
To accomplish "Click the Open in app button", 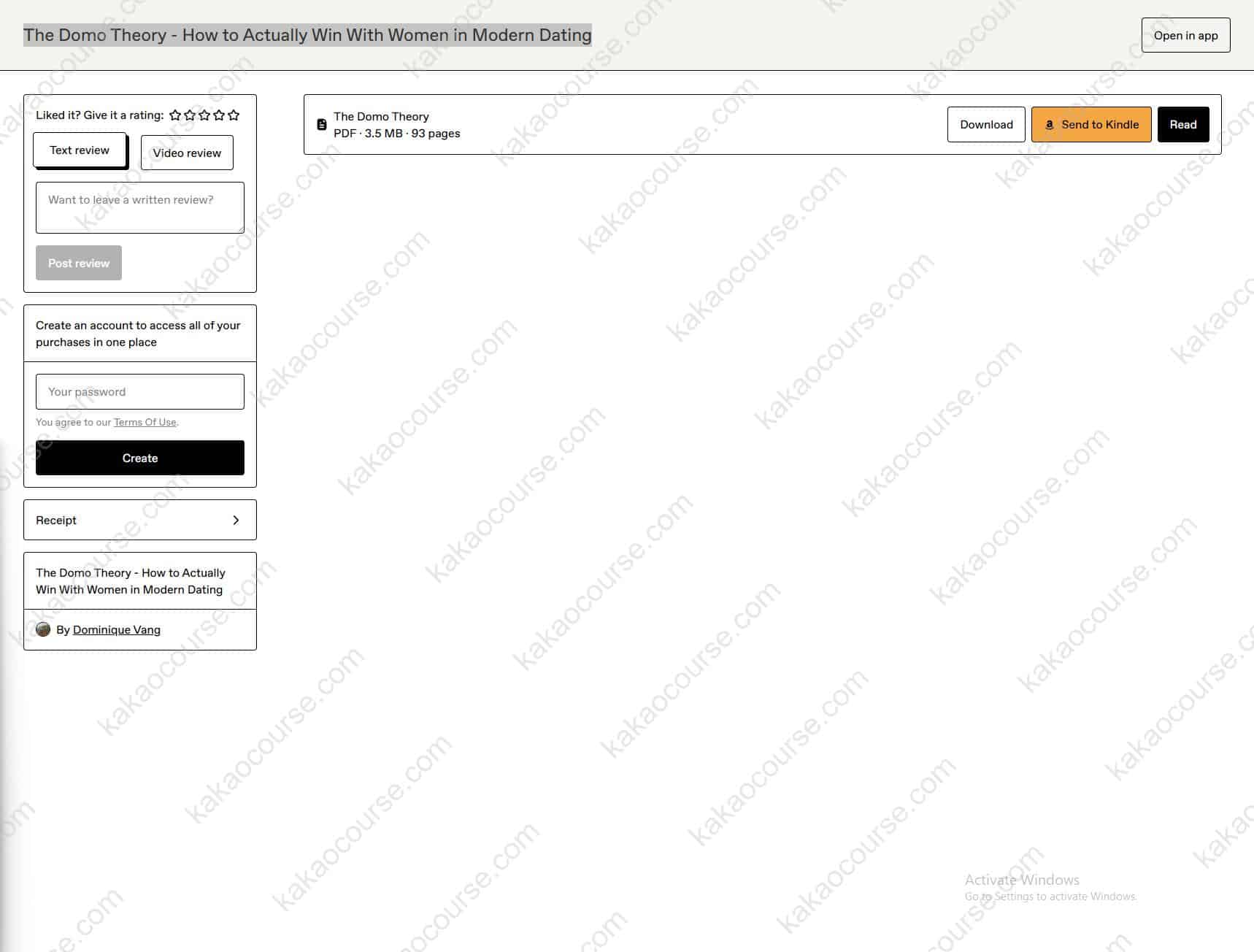I will [1185, 35].
